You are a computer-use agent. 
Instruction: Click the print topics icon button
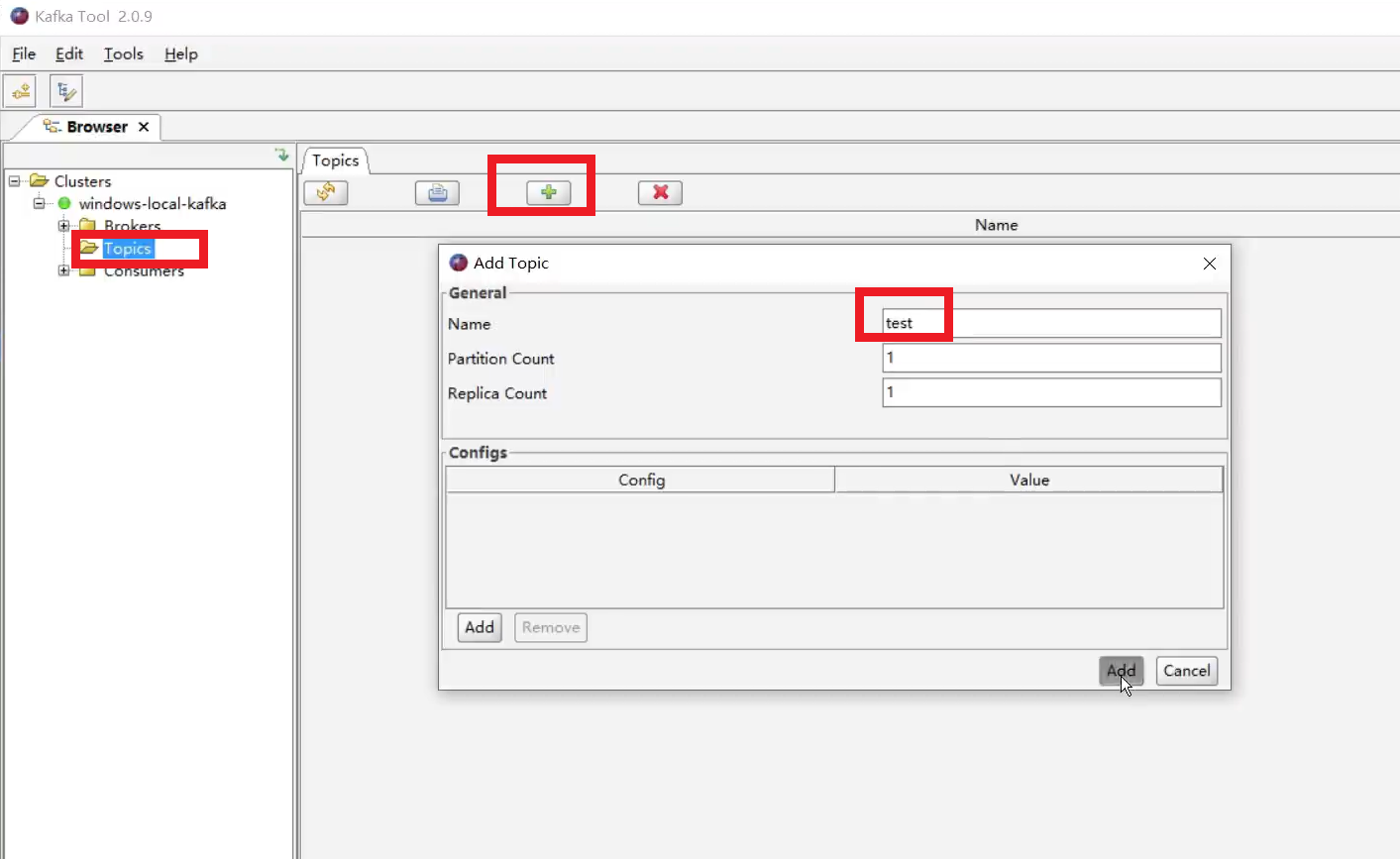click(437, 192)
